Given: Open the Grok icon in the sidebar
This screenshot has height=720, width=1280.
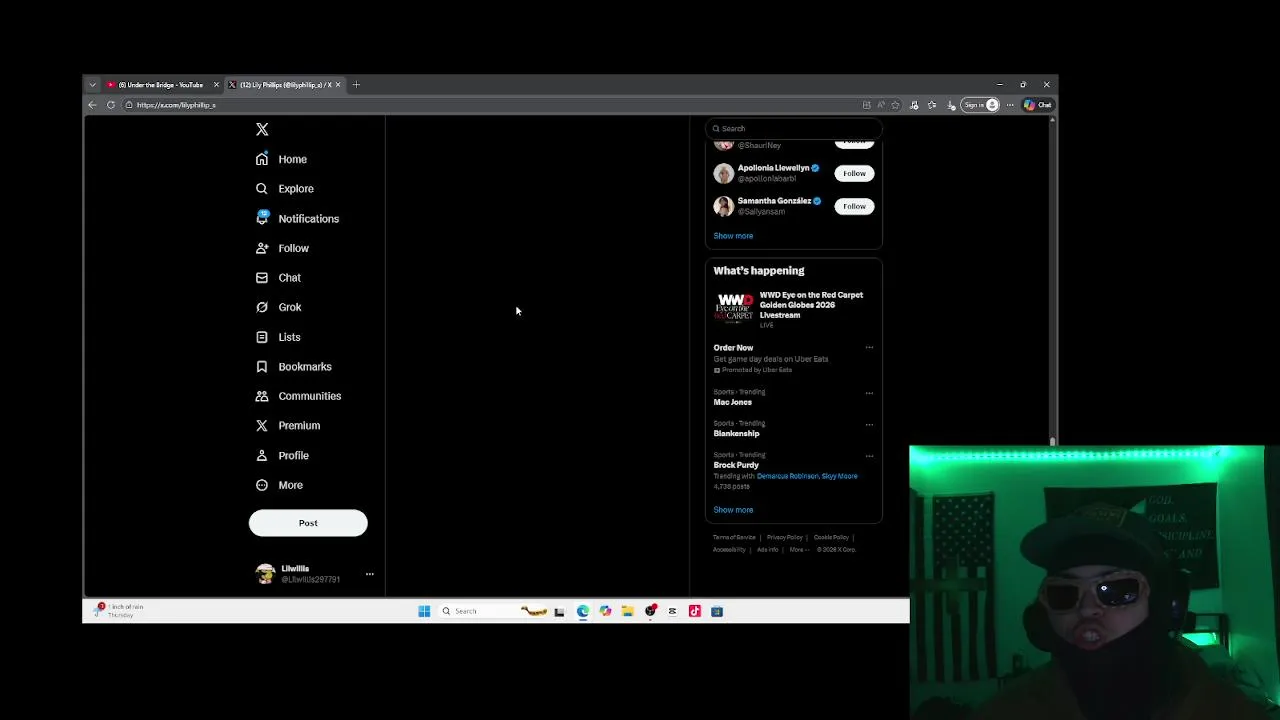Looking at the screenshot, I should [262, 307].
